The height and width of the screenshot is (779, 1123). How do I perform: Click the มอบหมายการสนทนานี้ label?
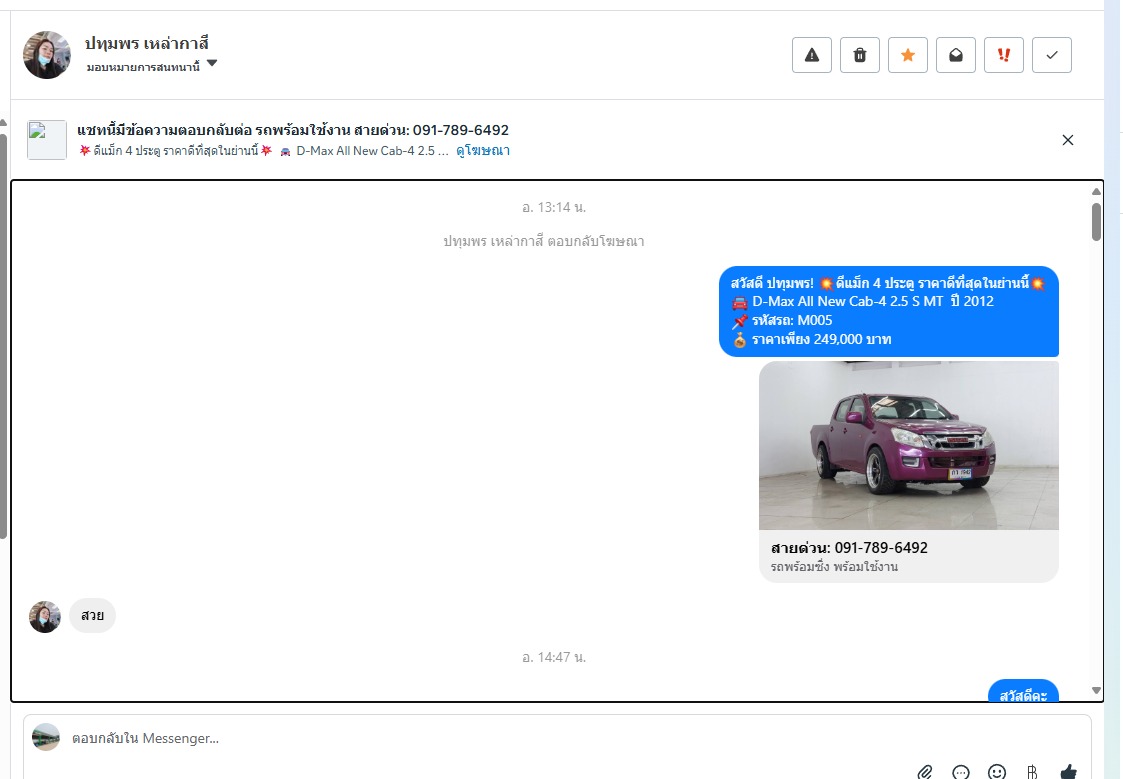[x=143, y=67]
